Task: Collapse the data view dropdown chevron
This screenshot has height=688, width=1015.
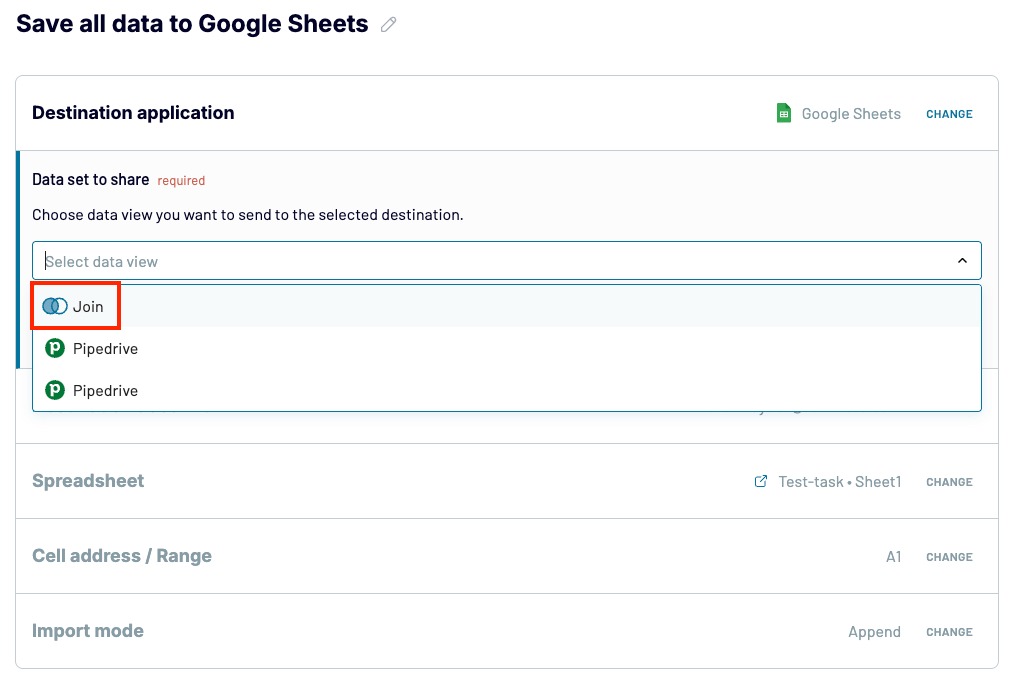Action: (x=963, y=261)
